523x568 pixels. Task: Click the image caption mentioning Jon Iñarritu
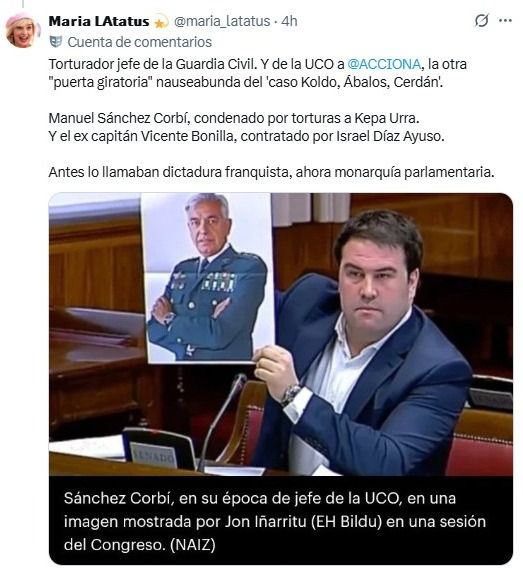[x=275, y=521]
